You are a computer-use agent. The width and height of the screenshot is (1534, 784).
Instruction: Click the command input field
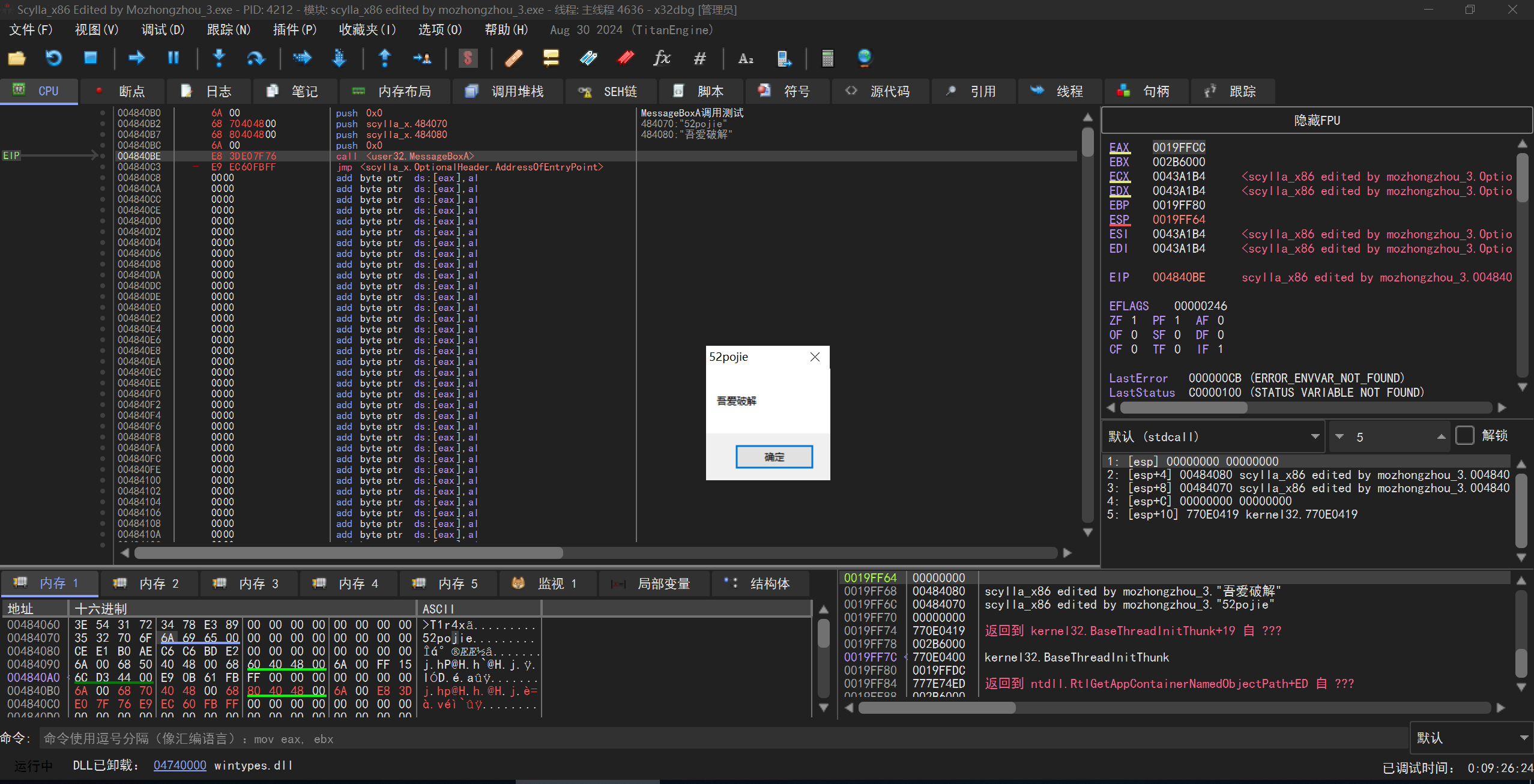(x=723, y=739)
